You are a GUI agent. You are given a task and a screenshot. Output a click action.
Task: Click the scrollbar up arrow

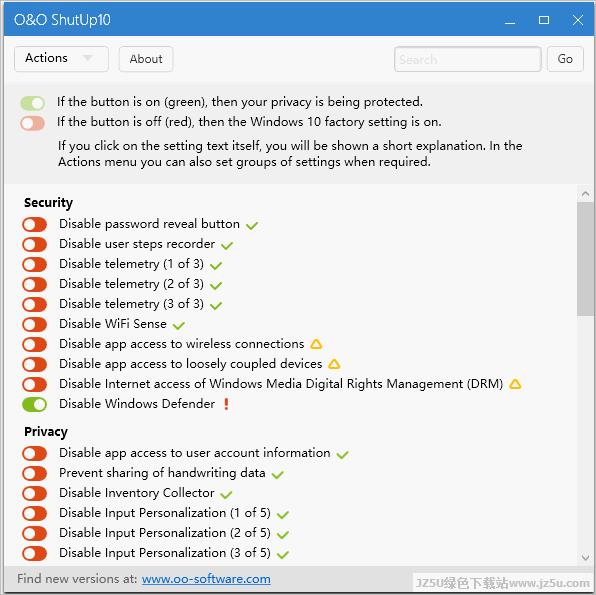pyautogui.click(x=585, y=194)
